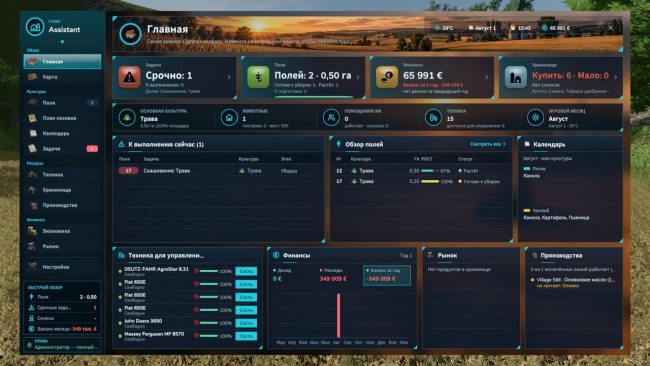Open Задачи in the sidebar
The image size is (650, 366).
coord(62,148)
